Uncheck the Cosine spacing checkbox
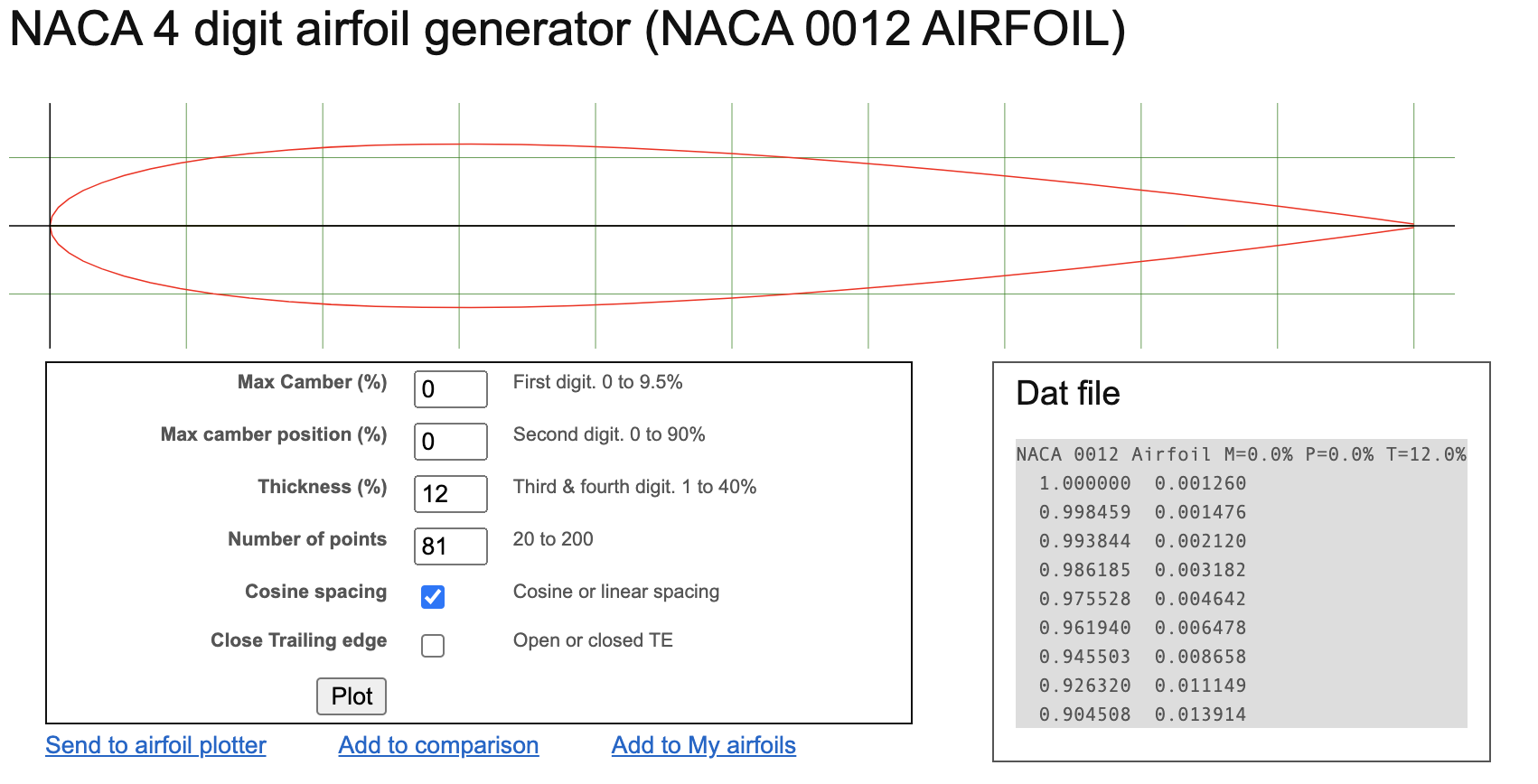Viewport: 1538px width, 784px height. point(433,597)
